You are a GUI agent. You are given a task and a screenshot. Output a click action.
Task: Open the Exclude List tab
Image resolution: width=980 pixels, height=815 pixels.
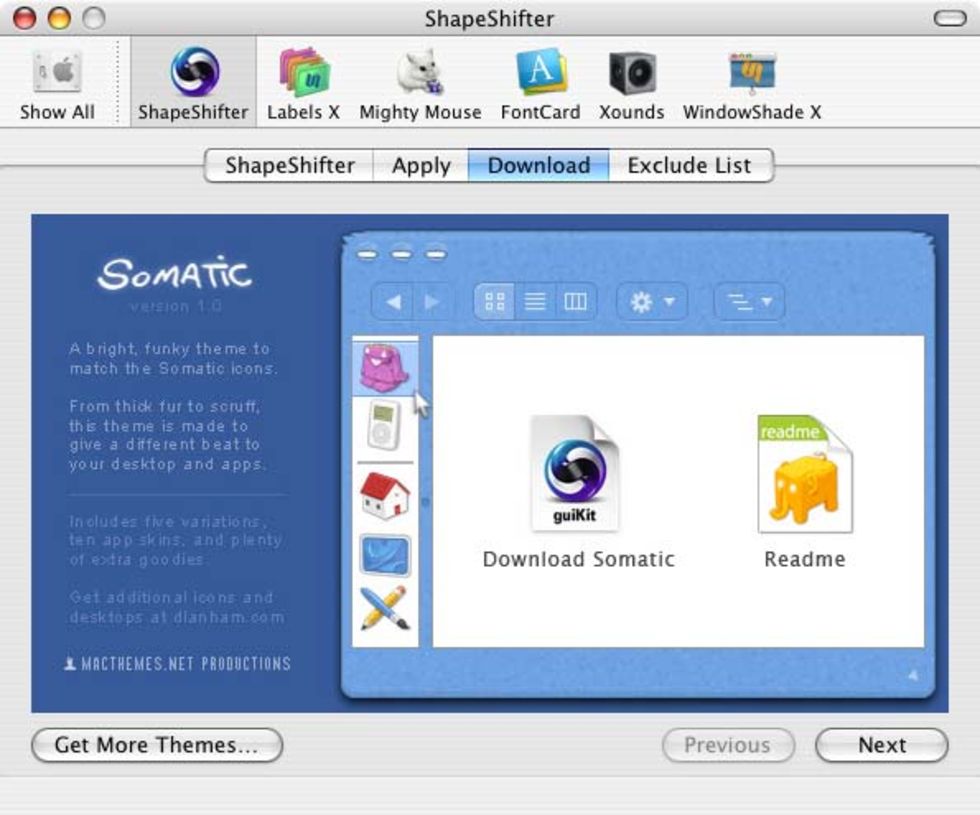point(689,166)
